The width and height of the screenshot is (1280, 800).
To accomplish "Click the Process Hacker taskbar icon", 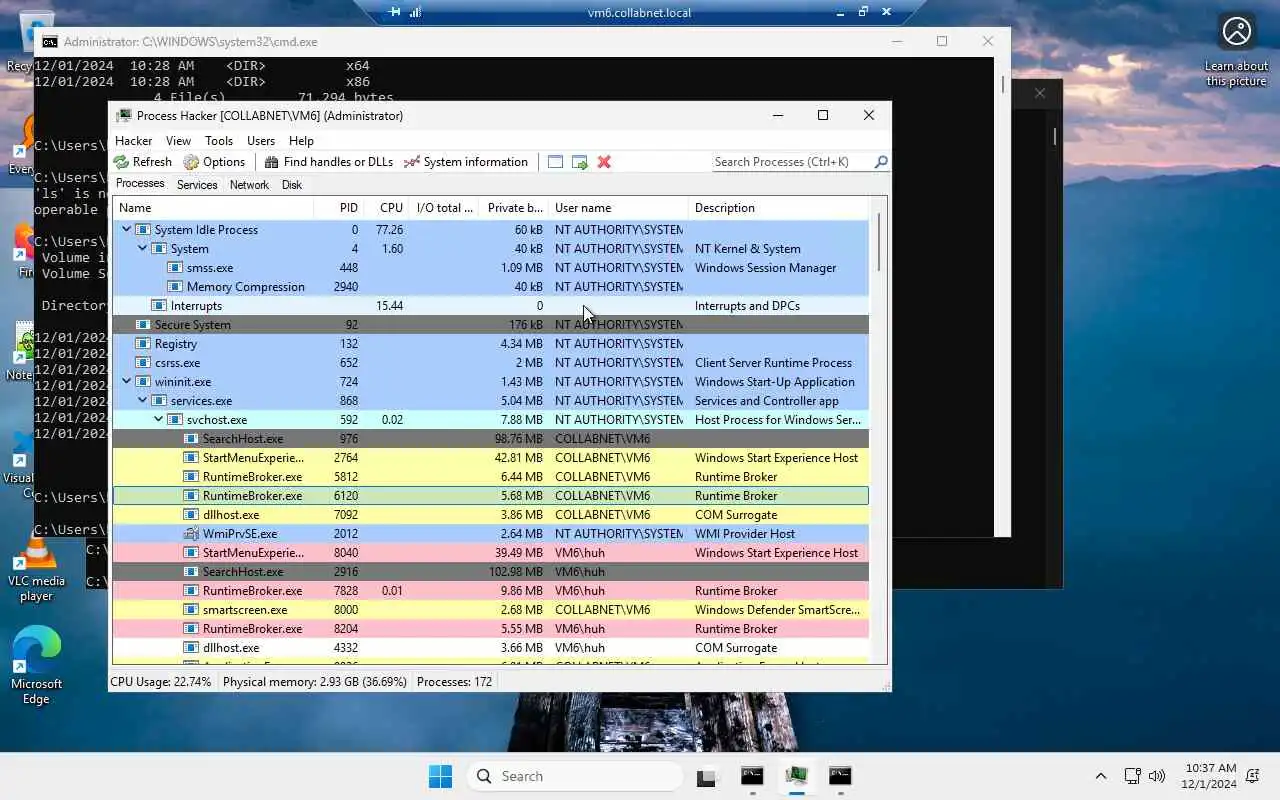I will [796, 776].
